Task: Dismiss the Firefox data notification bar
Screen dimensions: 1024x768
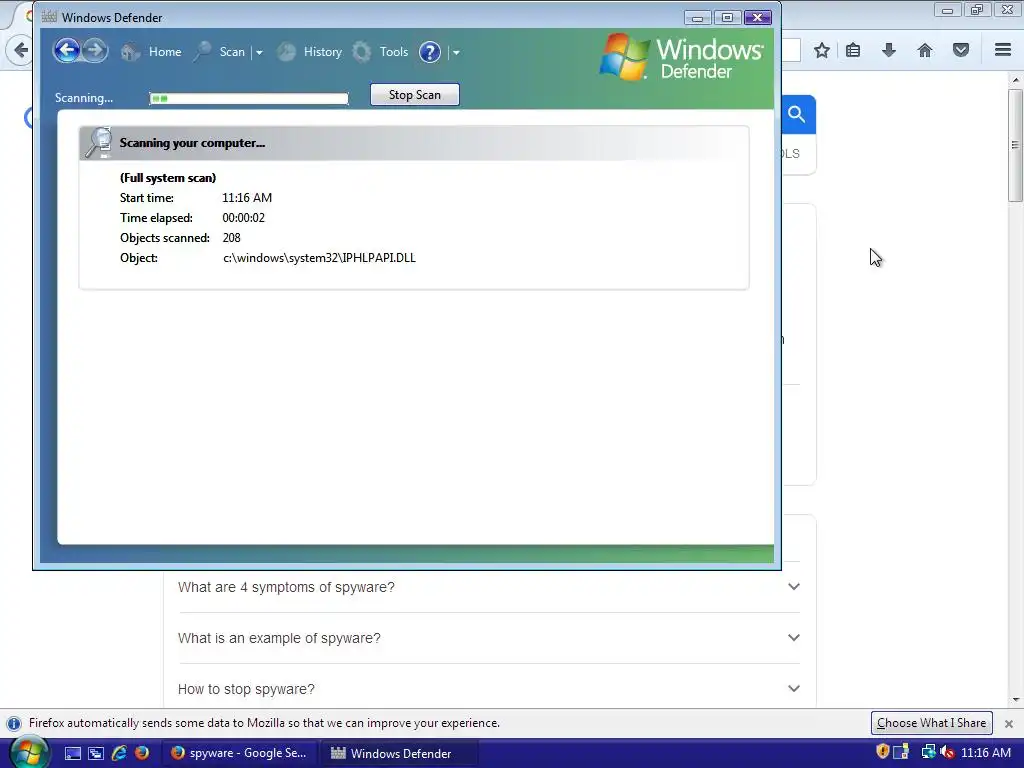Action: tap(1009, 724)
